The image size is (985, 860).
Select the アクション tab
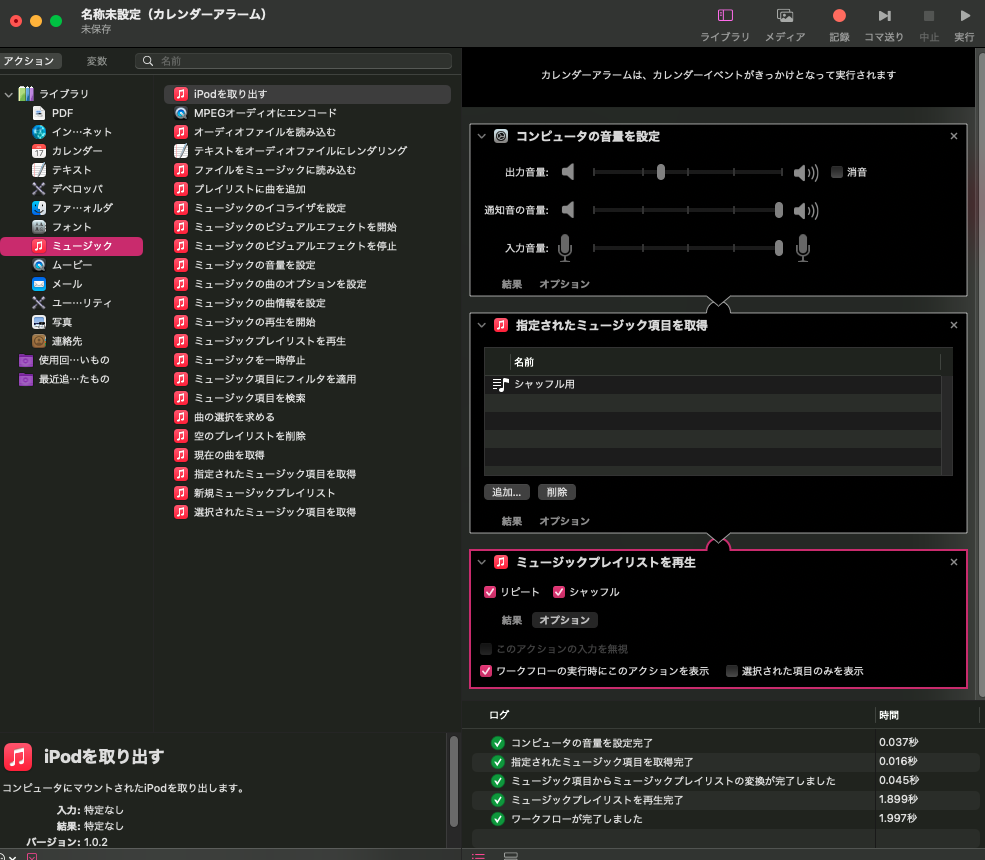(29, 60)
